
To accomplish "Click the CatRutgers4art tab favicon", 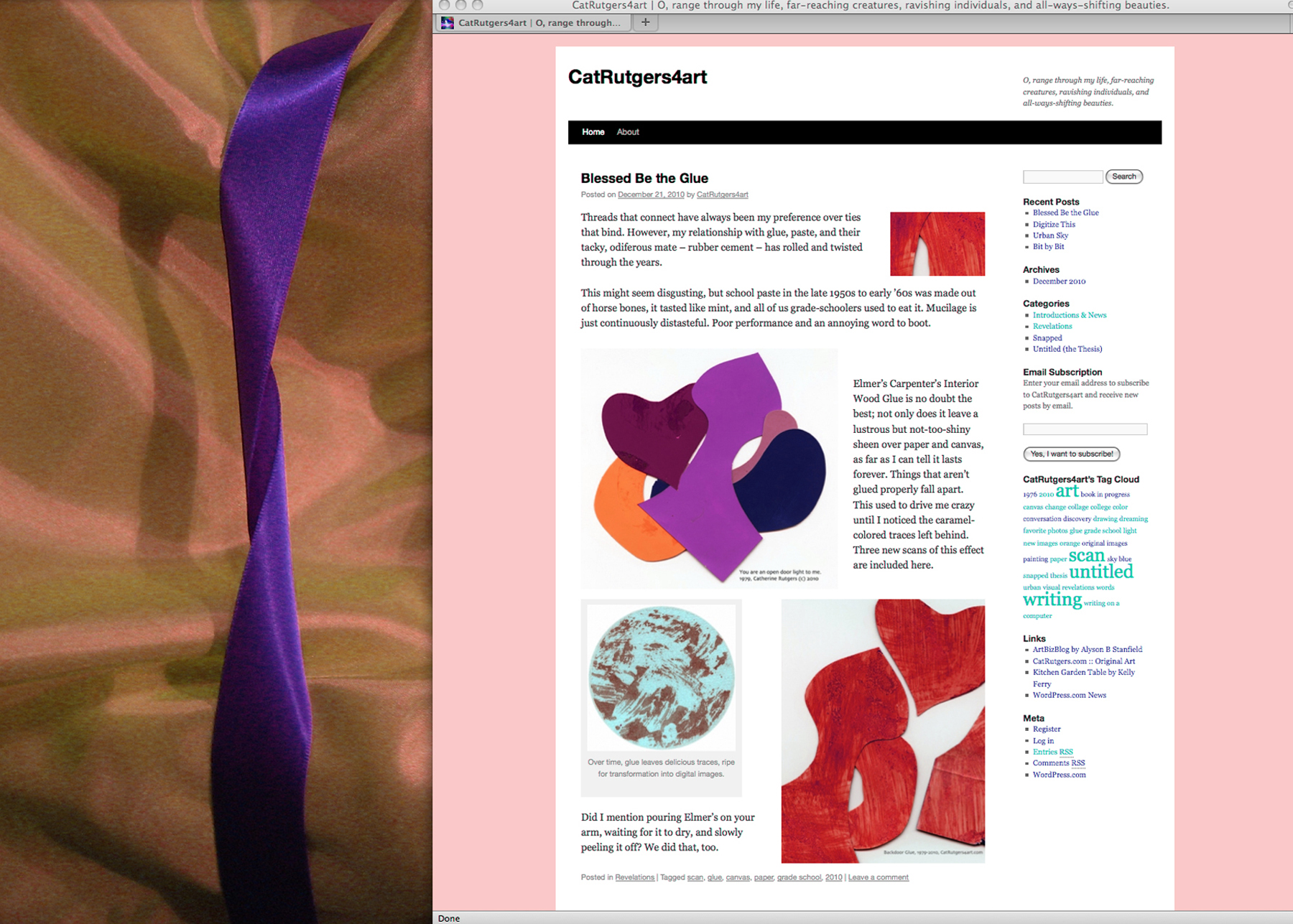I will (448, 23).
